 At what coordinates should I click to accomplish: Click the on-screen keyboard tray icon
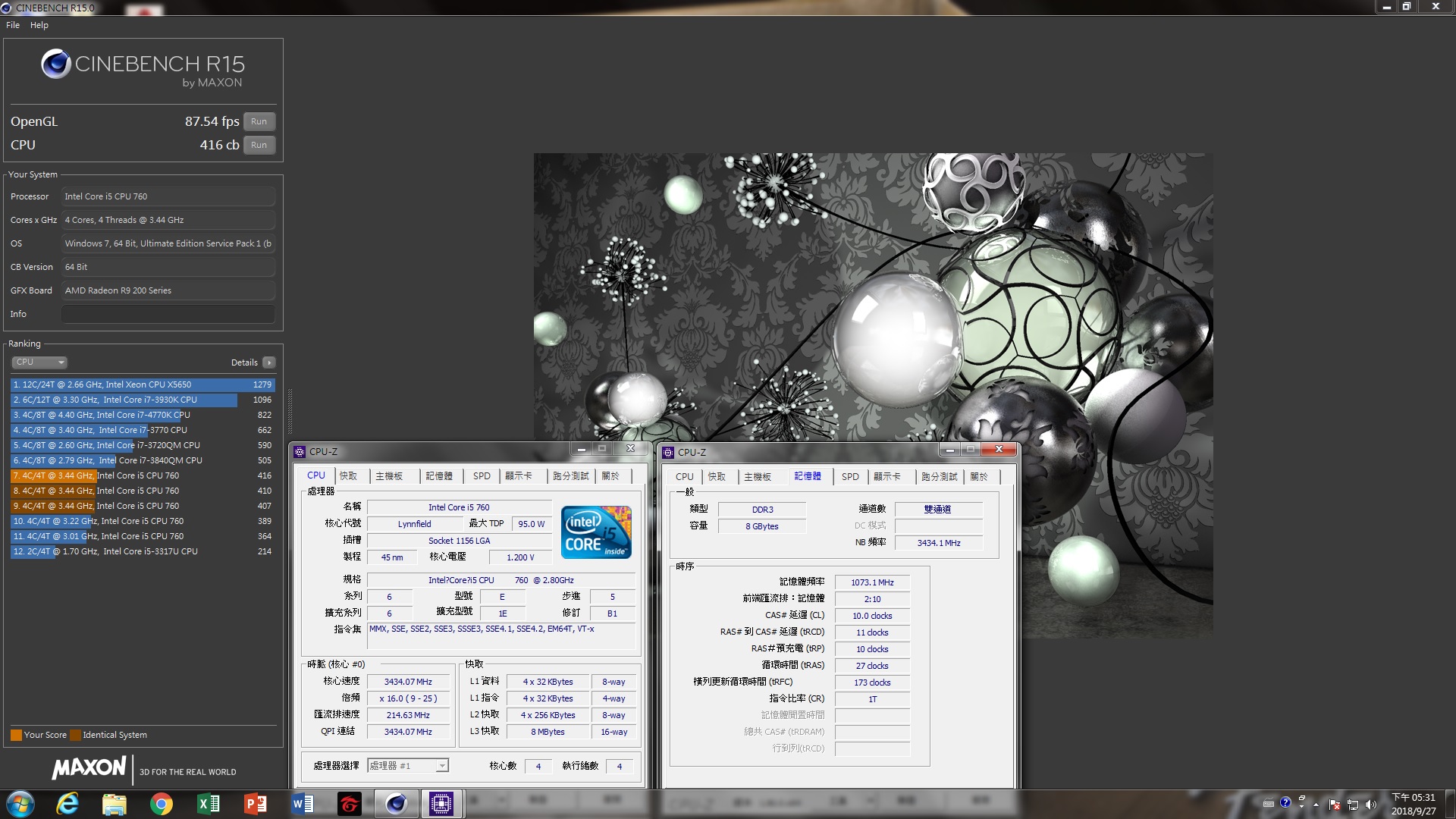click(1268, 804)
